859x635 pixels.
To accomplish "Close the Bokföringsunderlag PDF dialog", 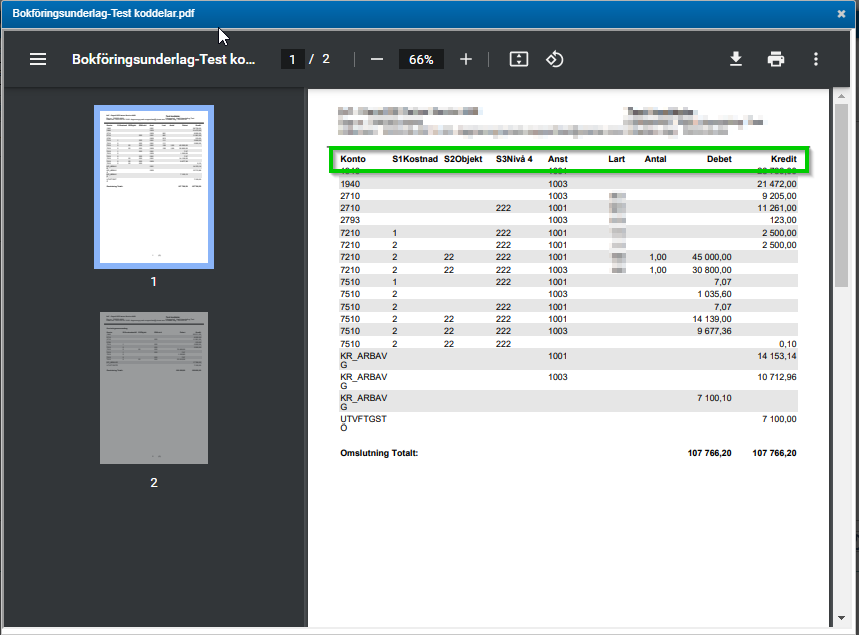I will point(841,13).
